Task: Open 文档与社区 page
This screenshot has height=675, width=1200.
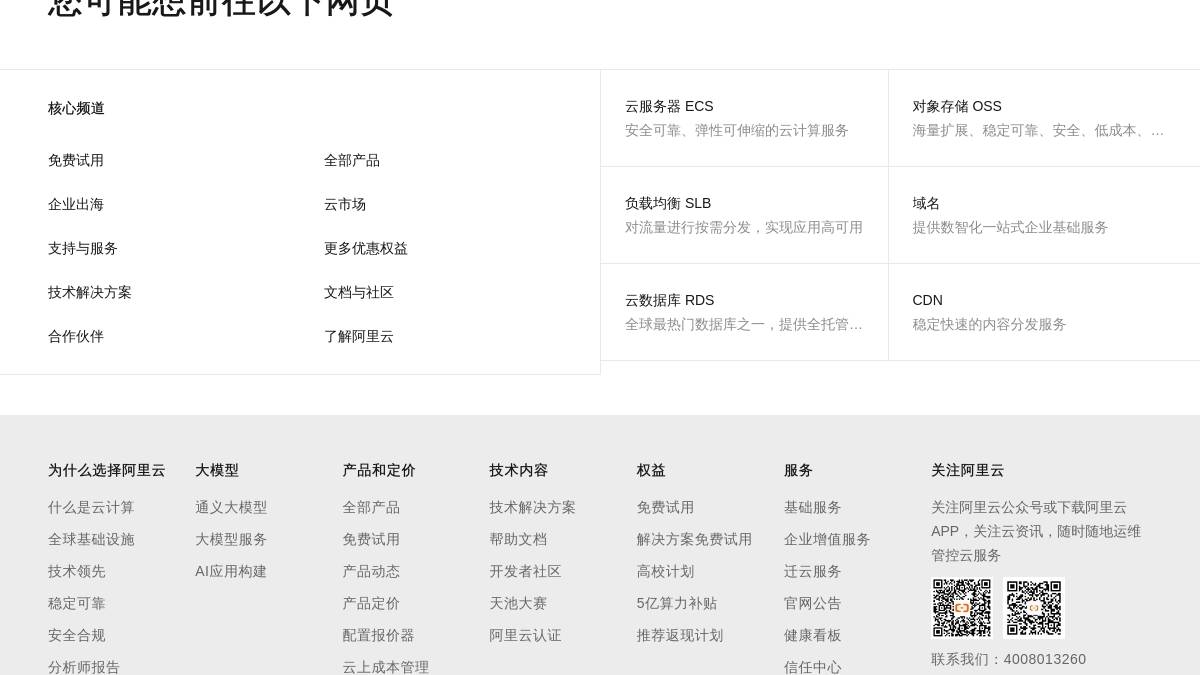Action: click(358, 292)
